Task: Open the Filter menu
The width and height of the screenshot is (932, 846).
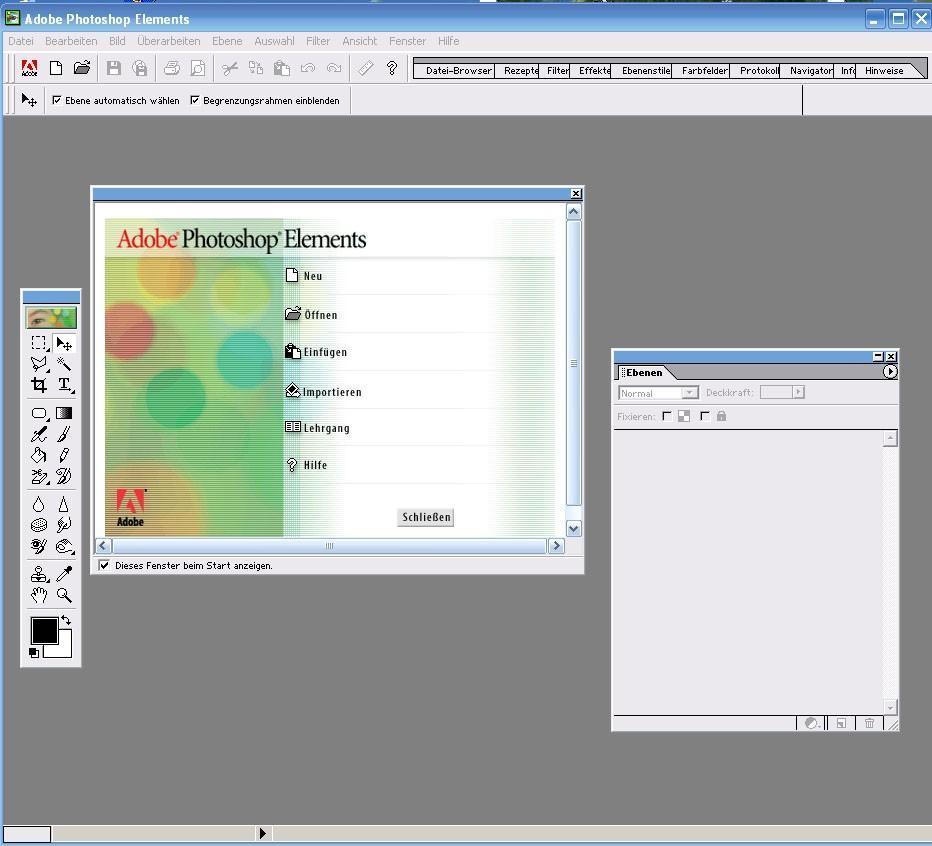Action: point(318,41)
